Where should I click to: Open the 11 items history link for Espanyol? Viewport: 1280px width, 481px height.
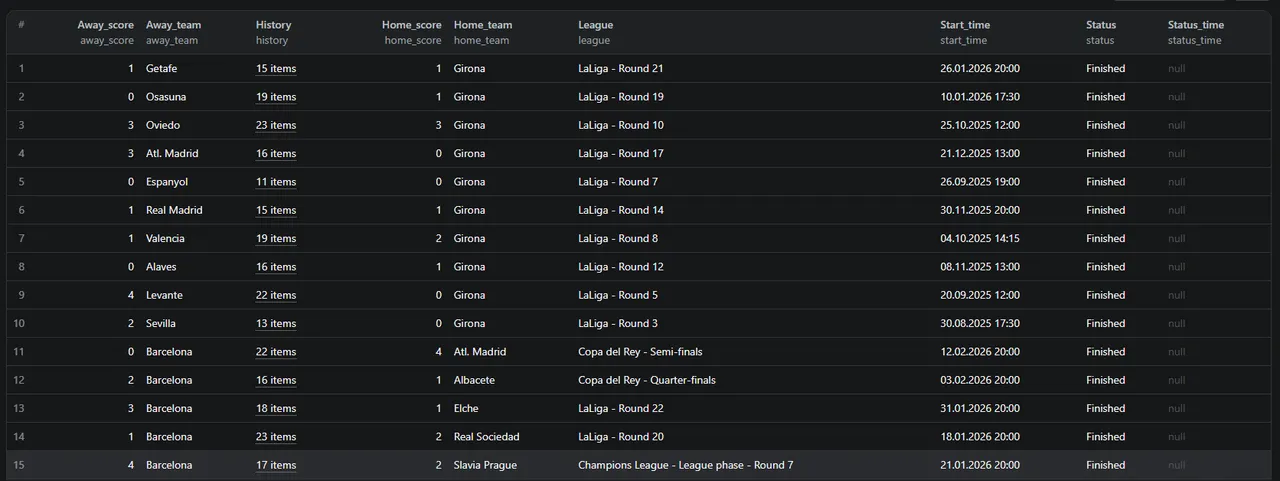(x=276, y=182)
